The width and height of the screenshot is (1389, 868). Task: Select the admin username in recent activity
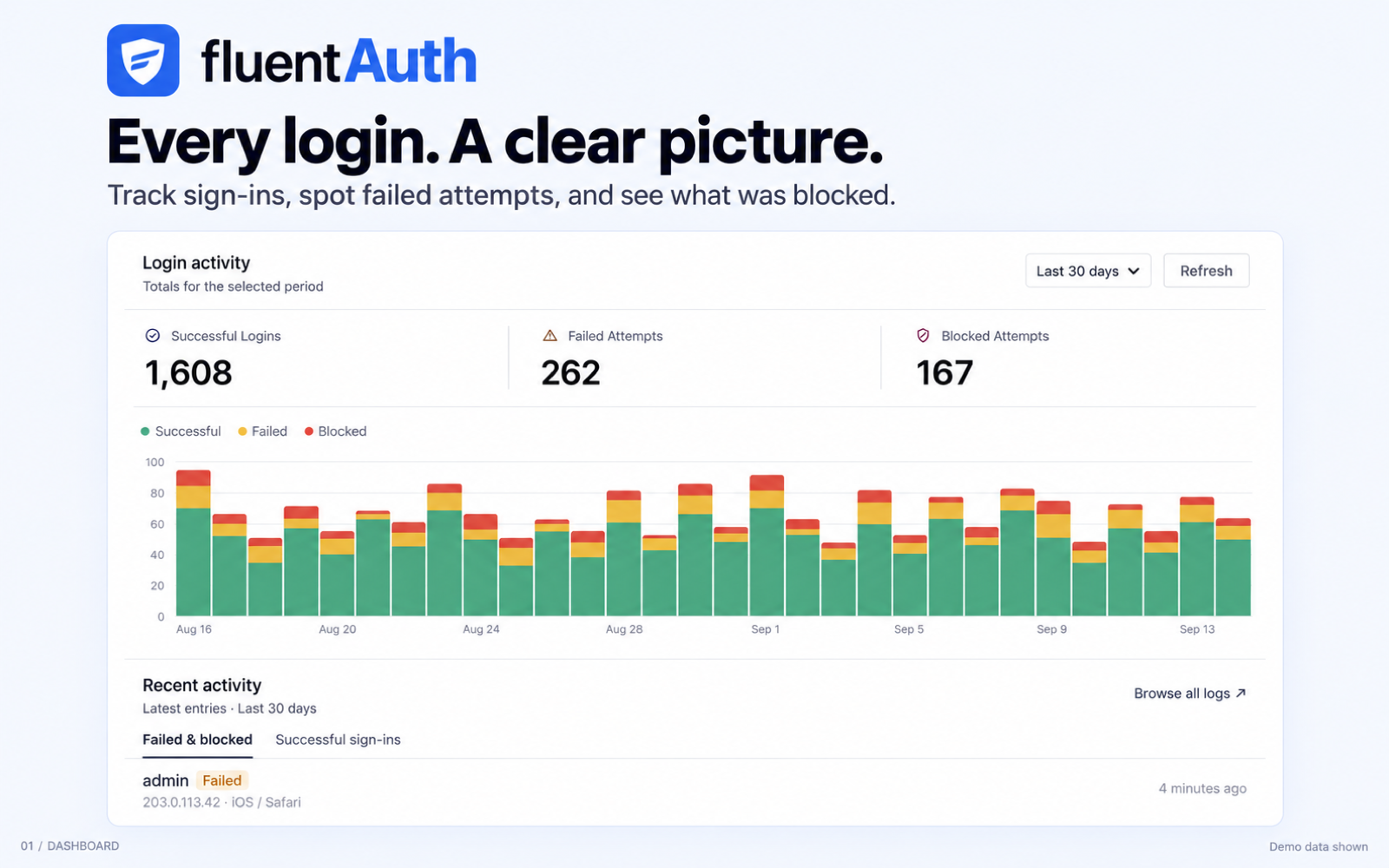[165, 780]
